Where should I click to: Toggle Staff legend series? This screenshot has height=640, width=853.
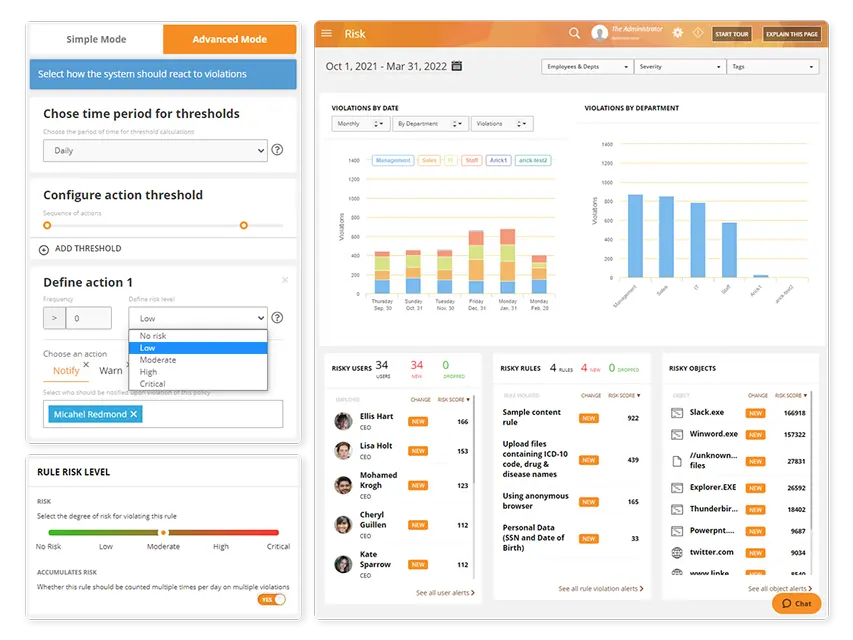pyautogui.click(x=472, y=160)
